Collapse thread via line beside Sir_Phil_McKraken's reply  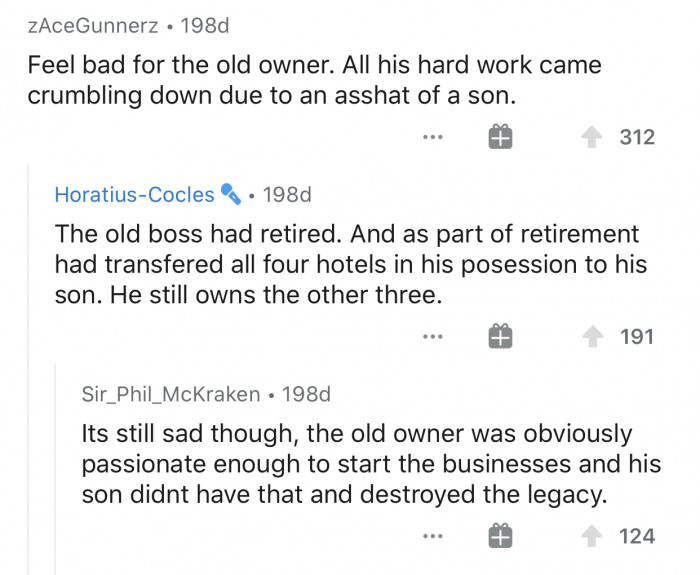coord(56,469)
